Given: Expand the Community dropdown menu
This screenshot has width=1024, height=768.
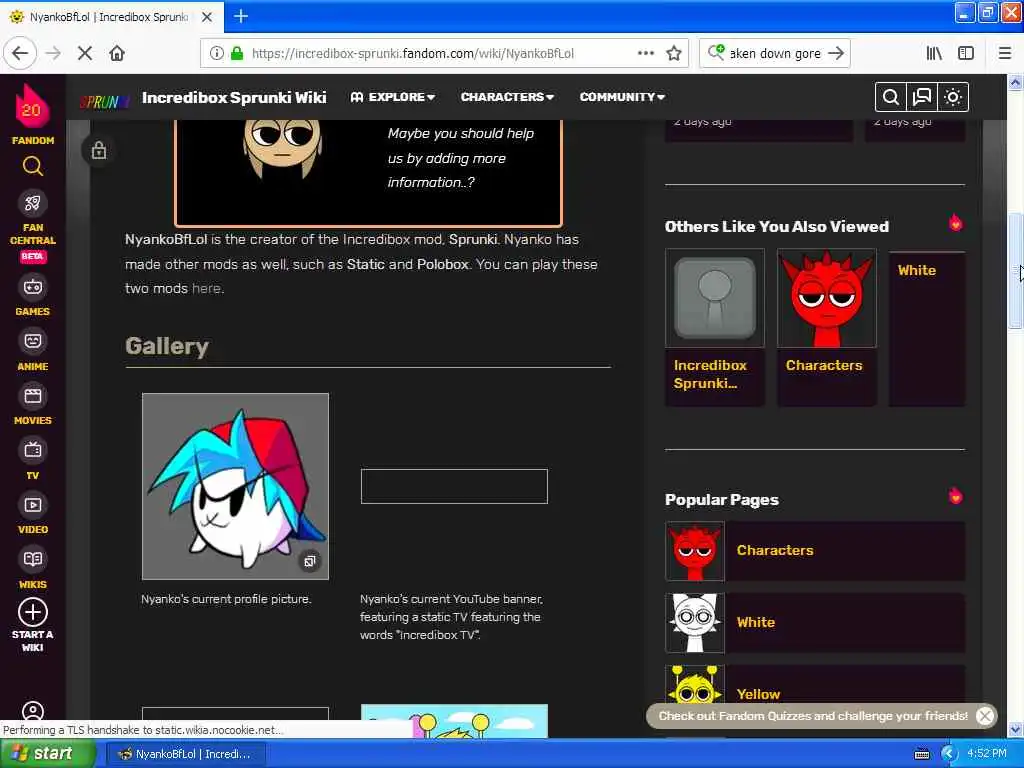Looking at the screenshot, I should (622, 97).
